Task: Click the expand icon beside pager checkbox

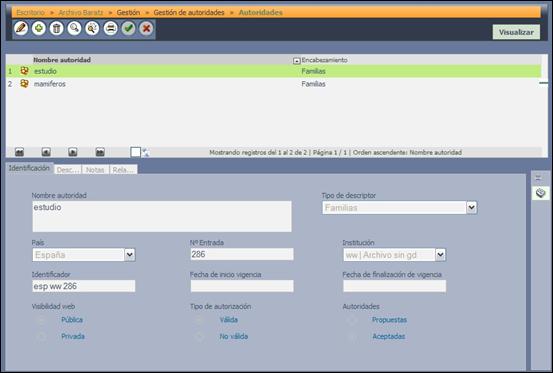Action: coord(146,152)
